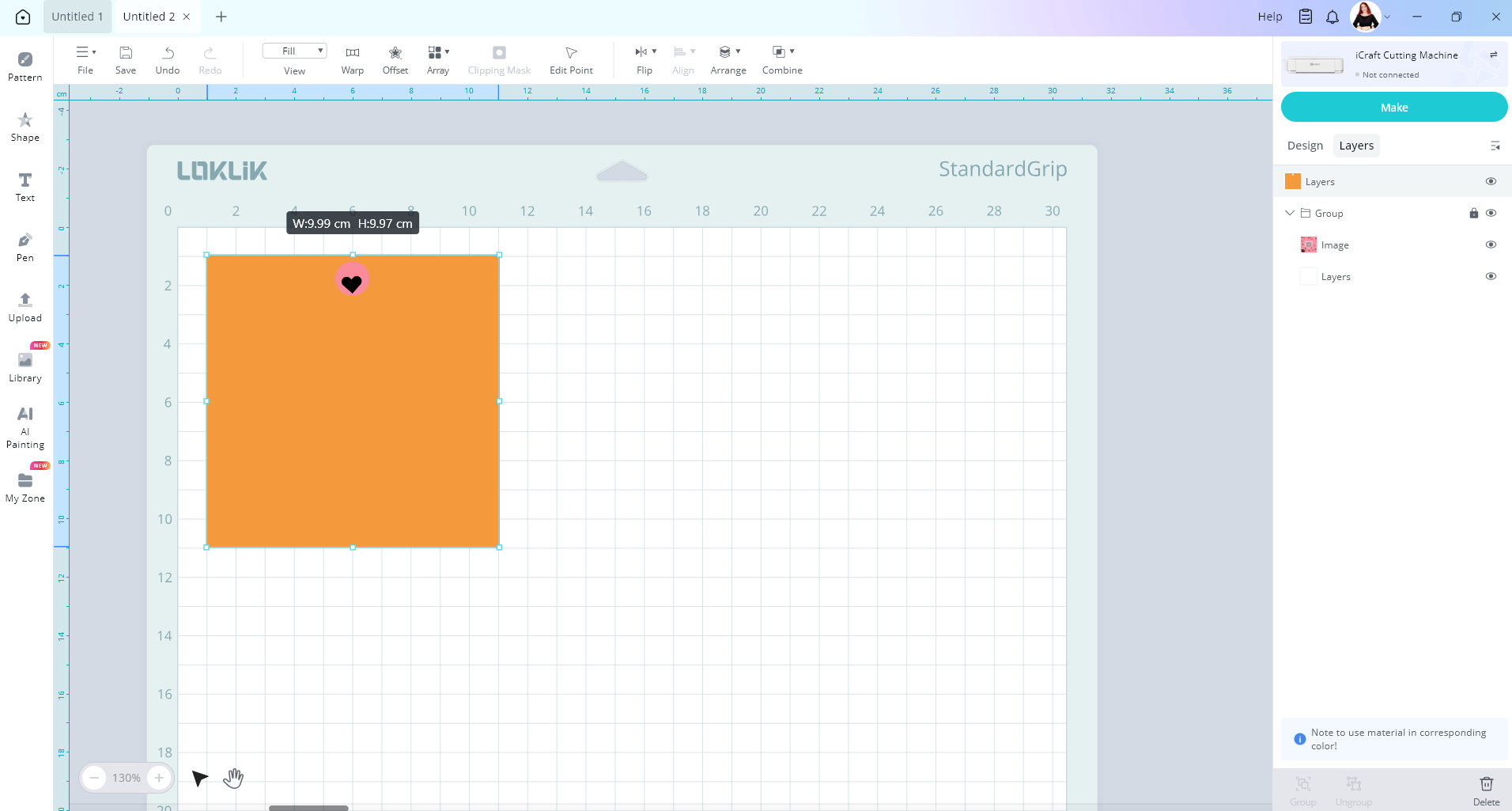The width and height of the screenshot is (1512, 811).
Task: Hide the Image layer with eye icon
Action: [x=1491, y=244]
